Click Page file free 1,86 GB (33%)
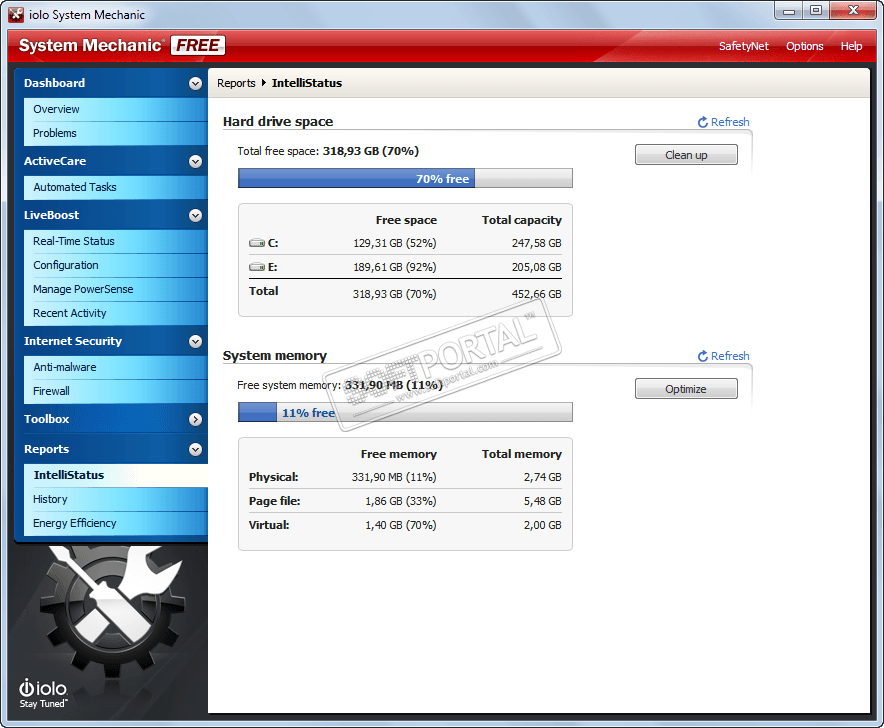This screenshot has width=884, height=728. (401, 501)
